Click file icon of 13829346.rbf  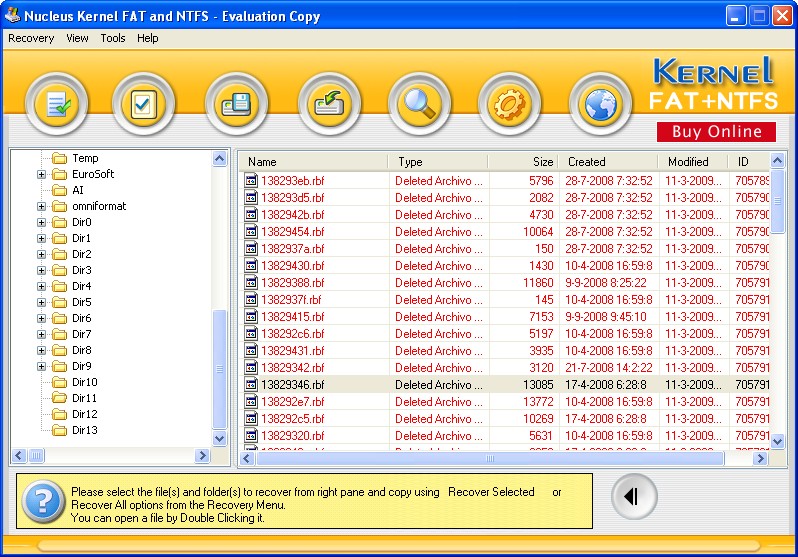251,384
